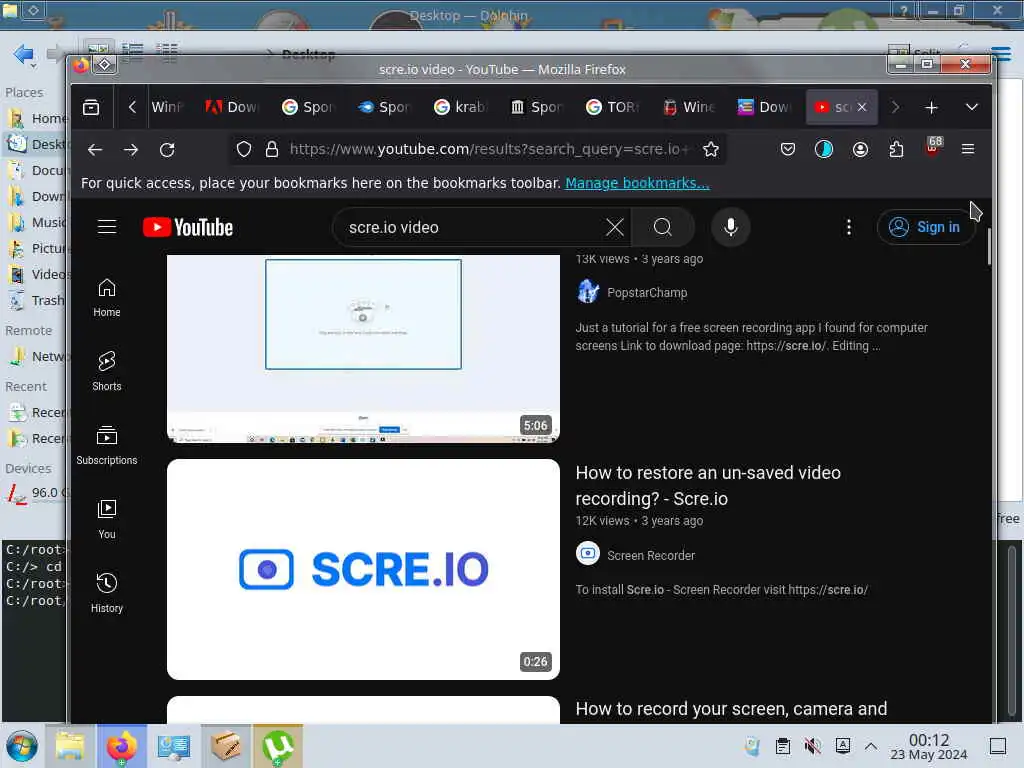Close the active YouTube tab
Screen dimensions: 1024x768
point(862,107)
